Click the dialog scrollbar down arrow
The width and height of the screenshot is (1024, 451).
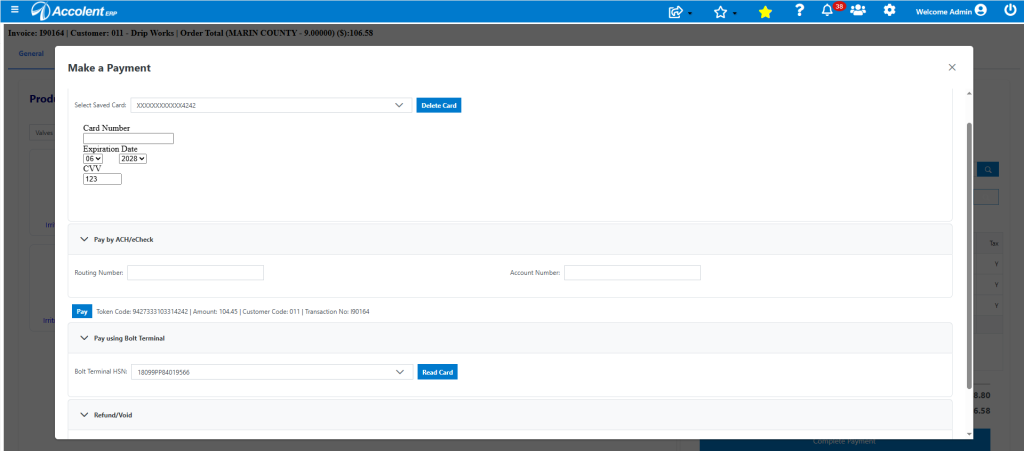click(x=968, y=434)
